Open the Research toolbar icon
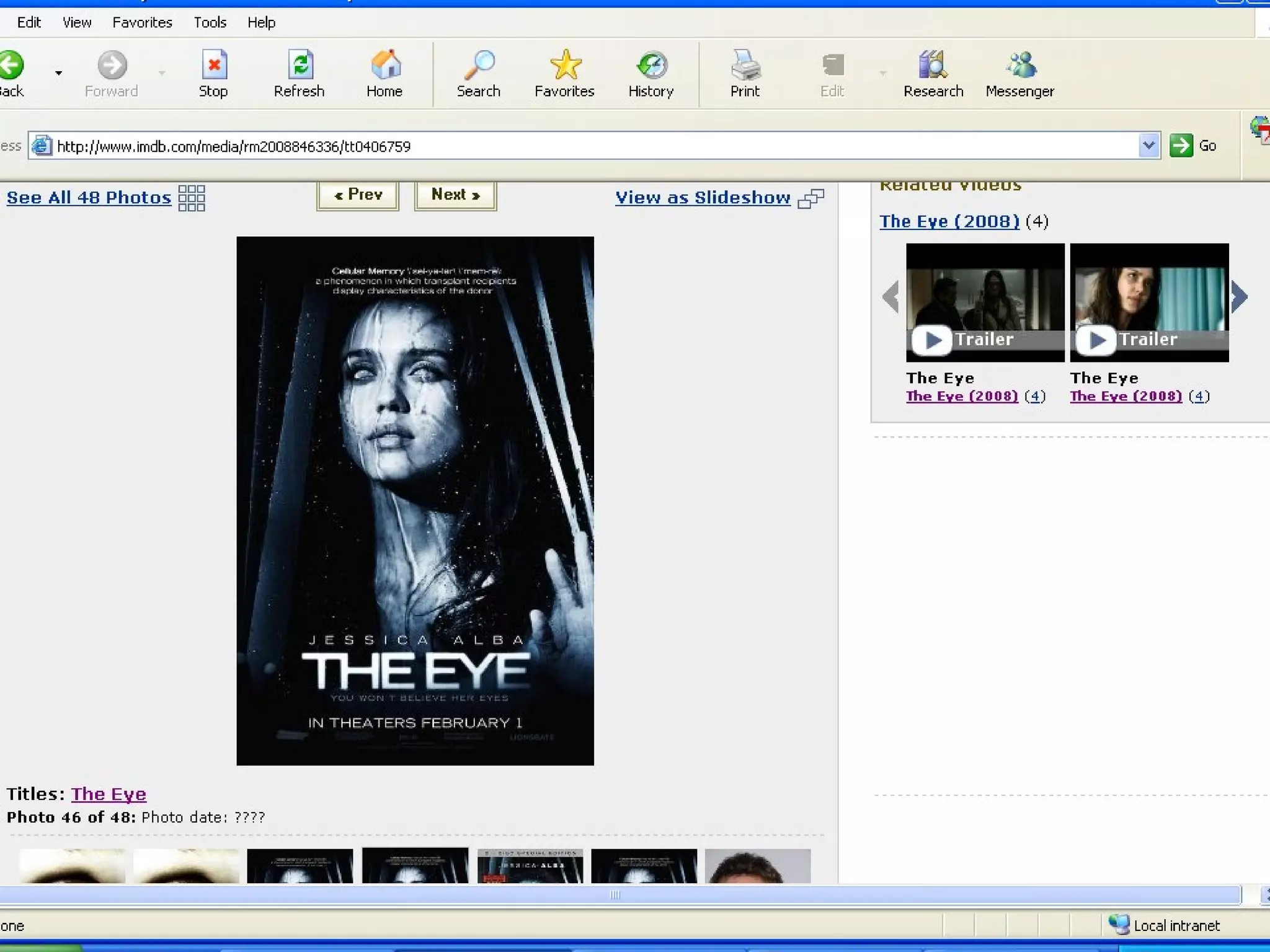The height and width of the screenshot is (952, 1270). point(933,66)
